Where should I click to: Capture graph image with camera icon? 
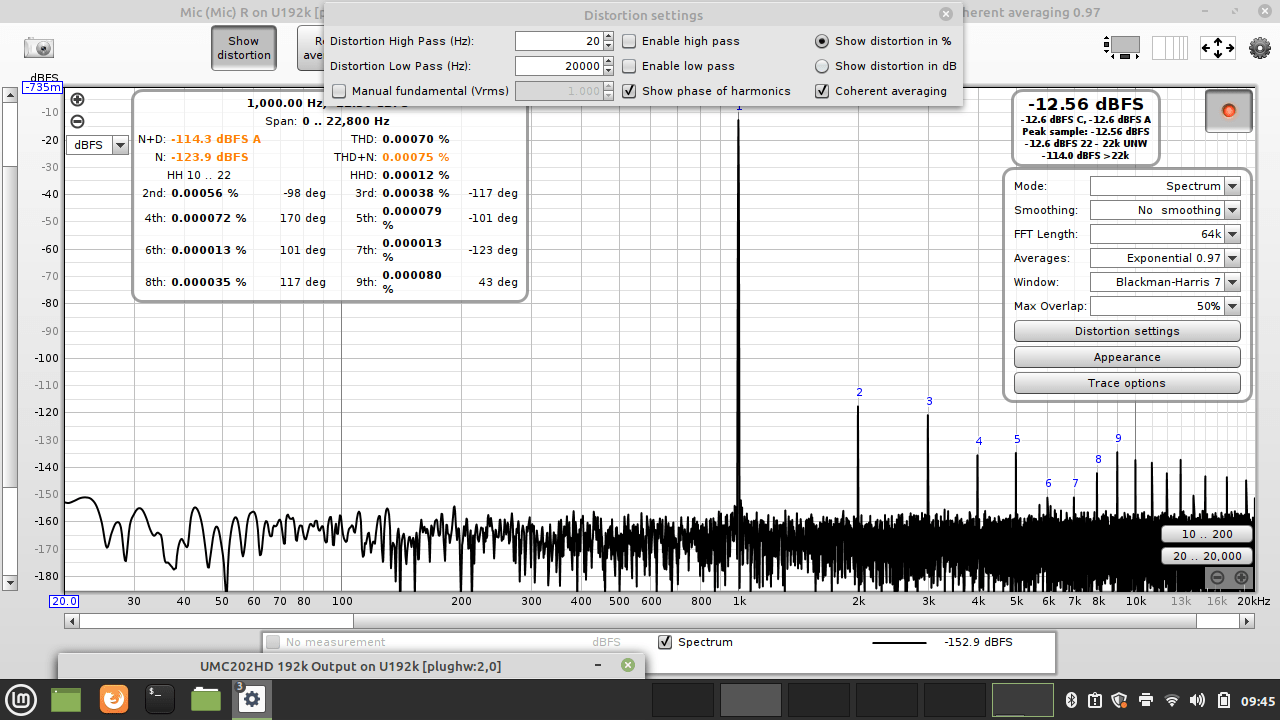pyautogui.click(x=39, y=47)
